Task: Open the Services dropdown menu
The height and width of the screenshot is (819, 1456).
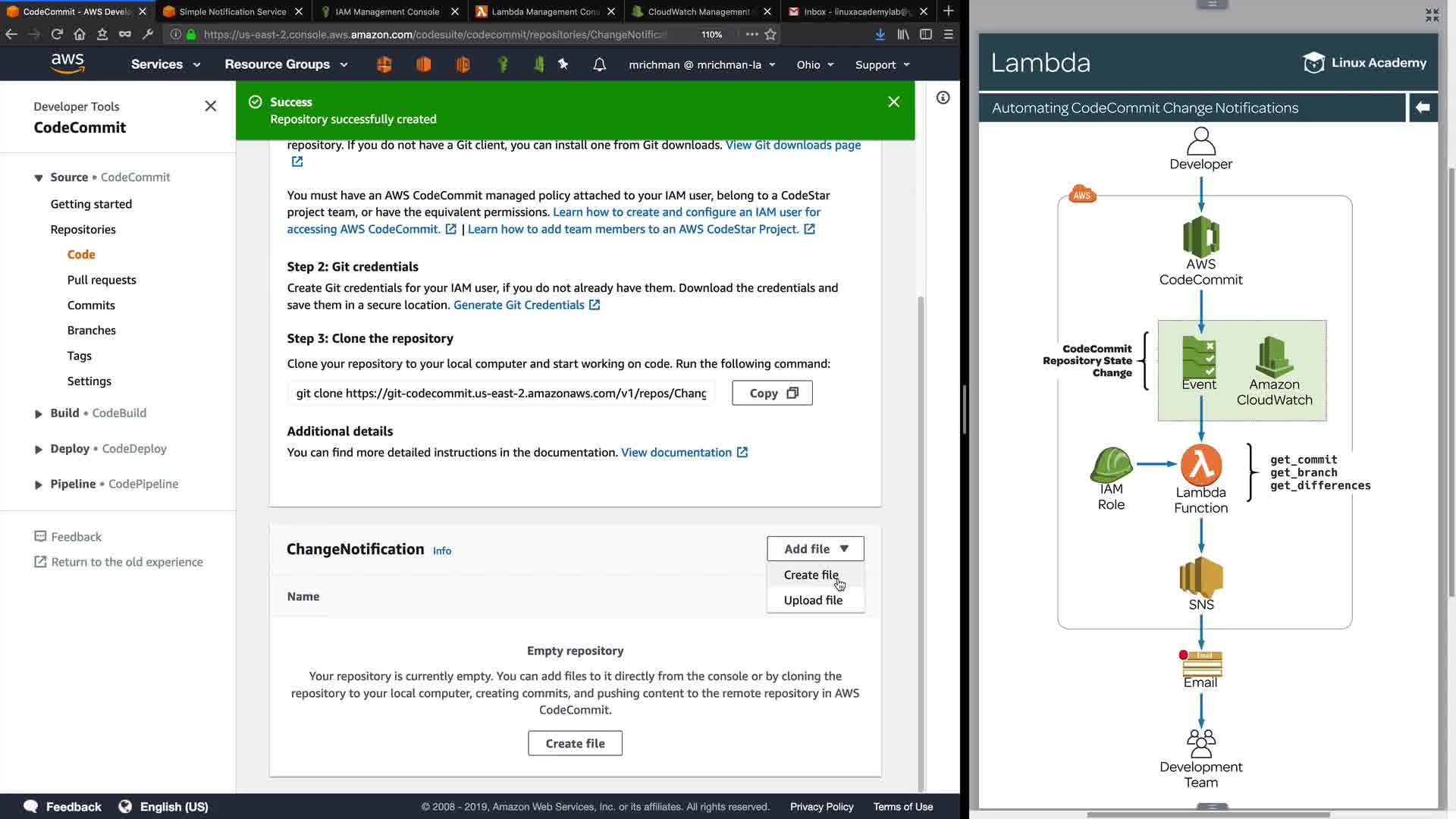Action: (x=165, y=64)
